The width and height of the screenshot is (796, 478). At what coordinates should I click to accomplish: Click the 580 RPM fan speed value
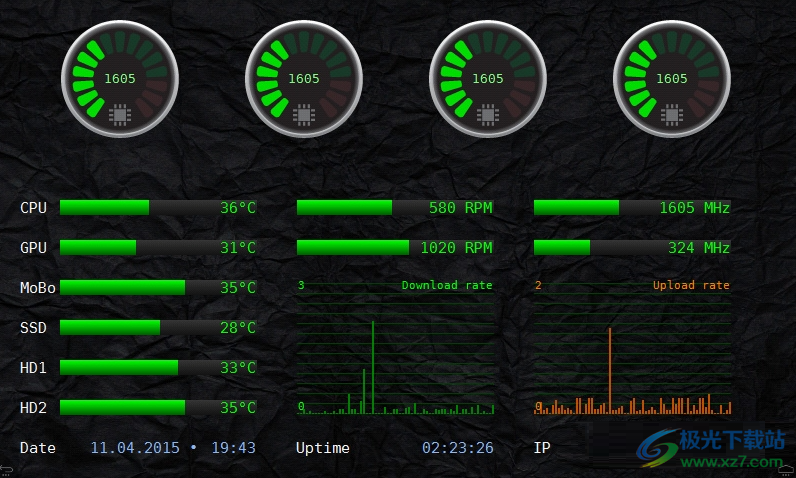click(x=460, y=208)
